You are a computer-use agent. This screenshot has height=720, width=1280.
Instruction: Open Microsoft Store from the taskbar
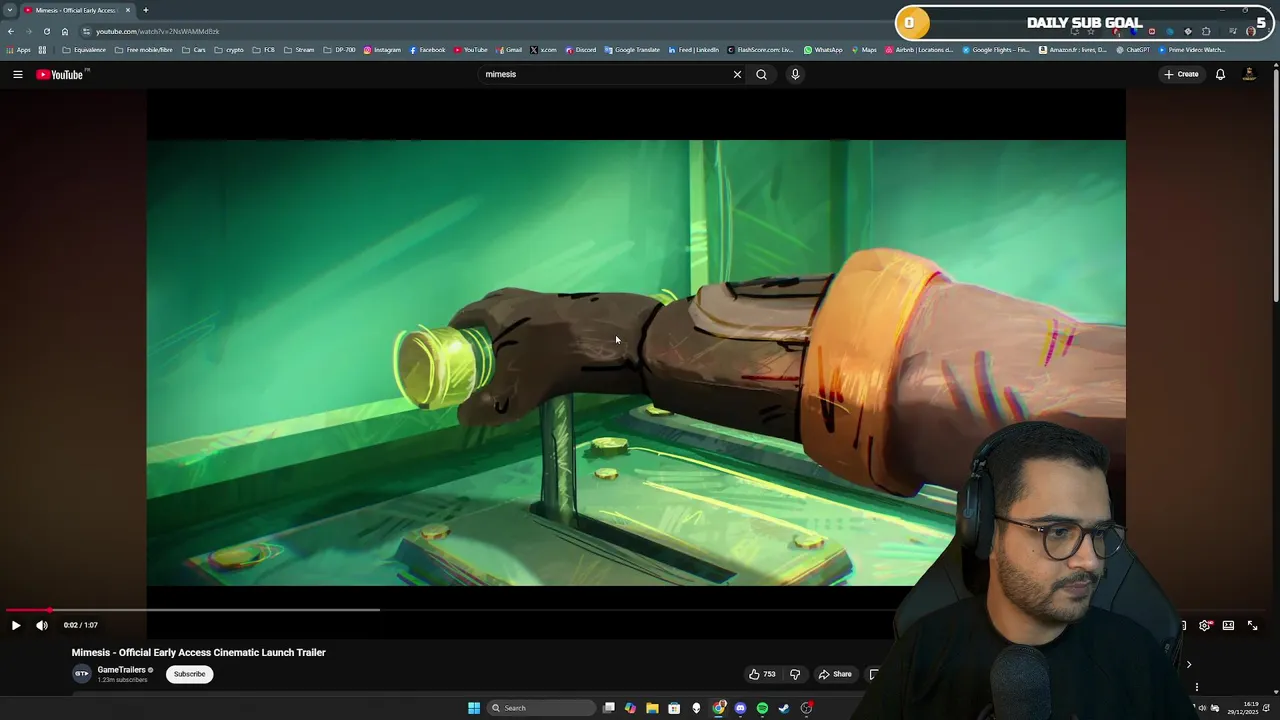(674, 708)
